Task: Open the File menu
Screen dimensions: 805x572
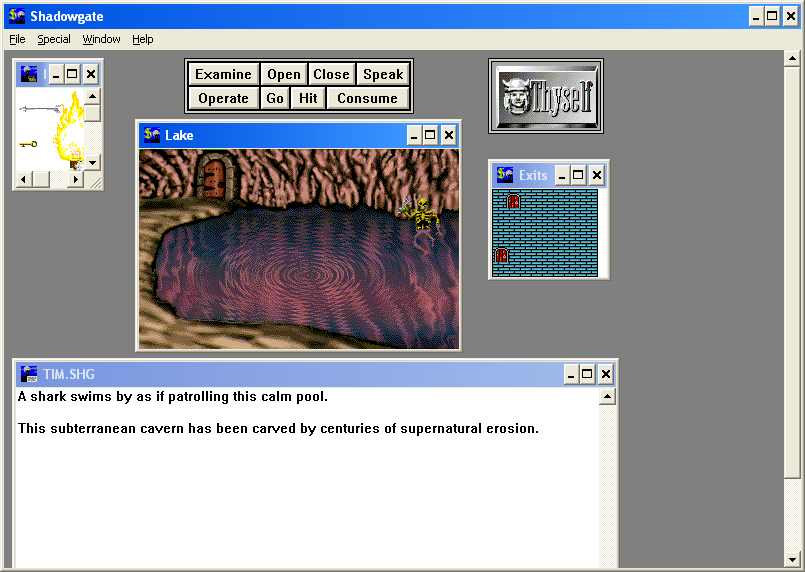Action: click(17, 39)
